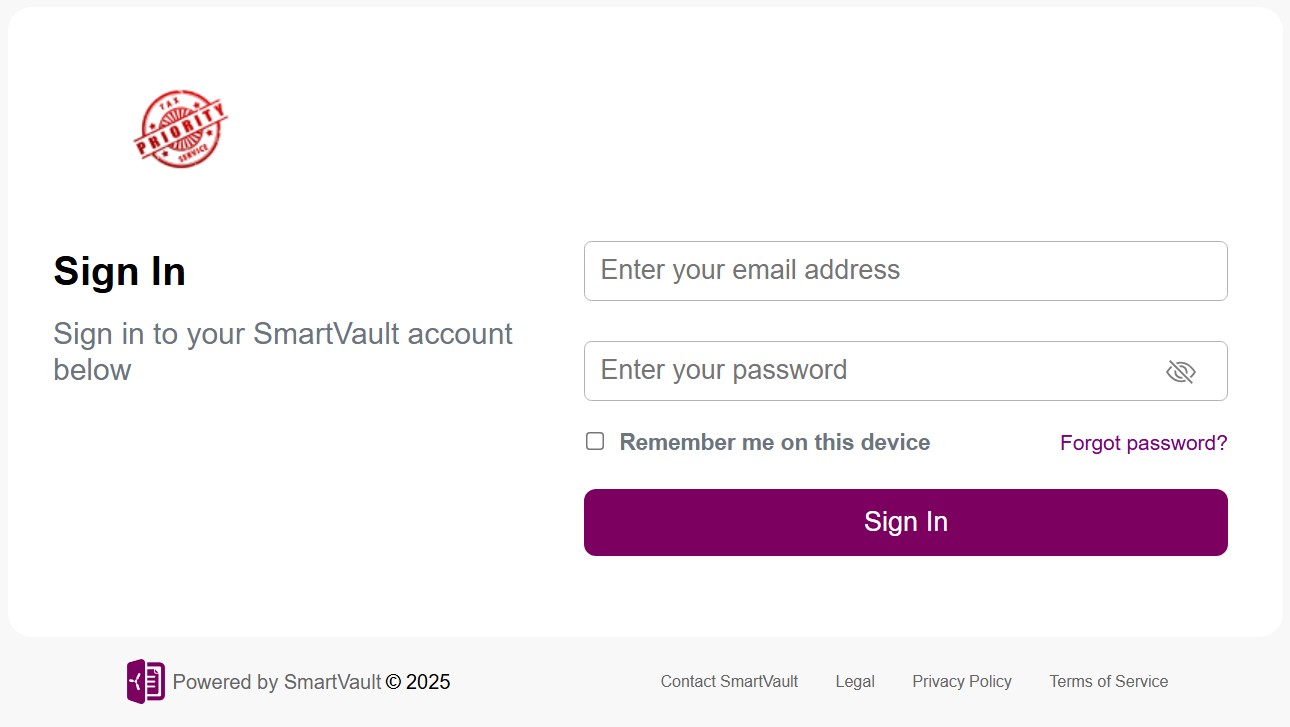Open the Forgot password page

click(x=1143, y=442)
